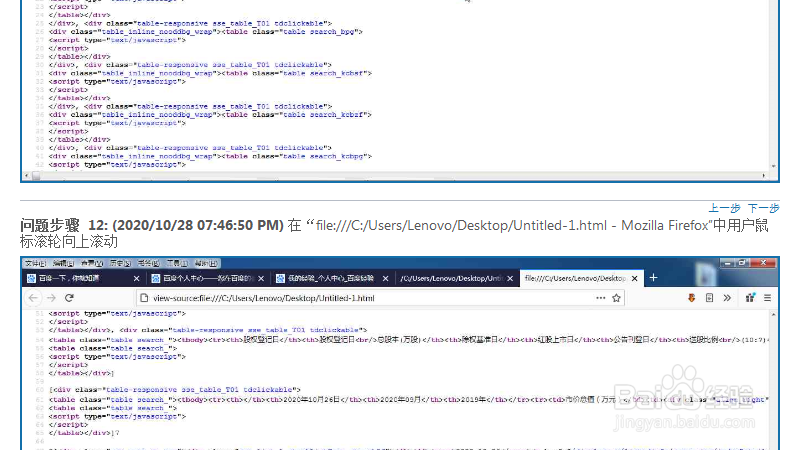Click the upper screenshot's horizontal scrollbar left arrow
800x450 pixels.
(x=27, y=176)
